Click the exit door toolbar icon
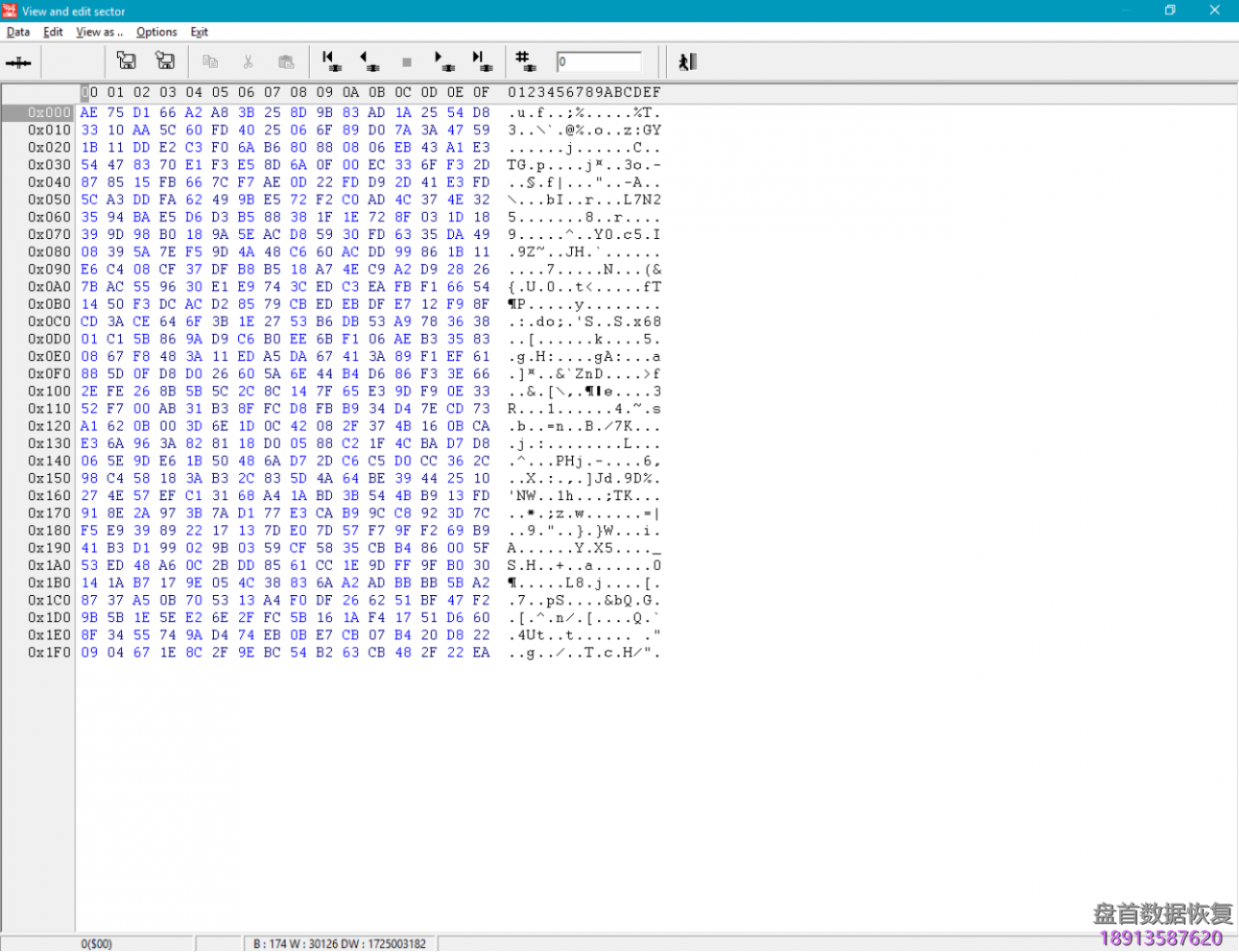 click(687, 62)
